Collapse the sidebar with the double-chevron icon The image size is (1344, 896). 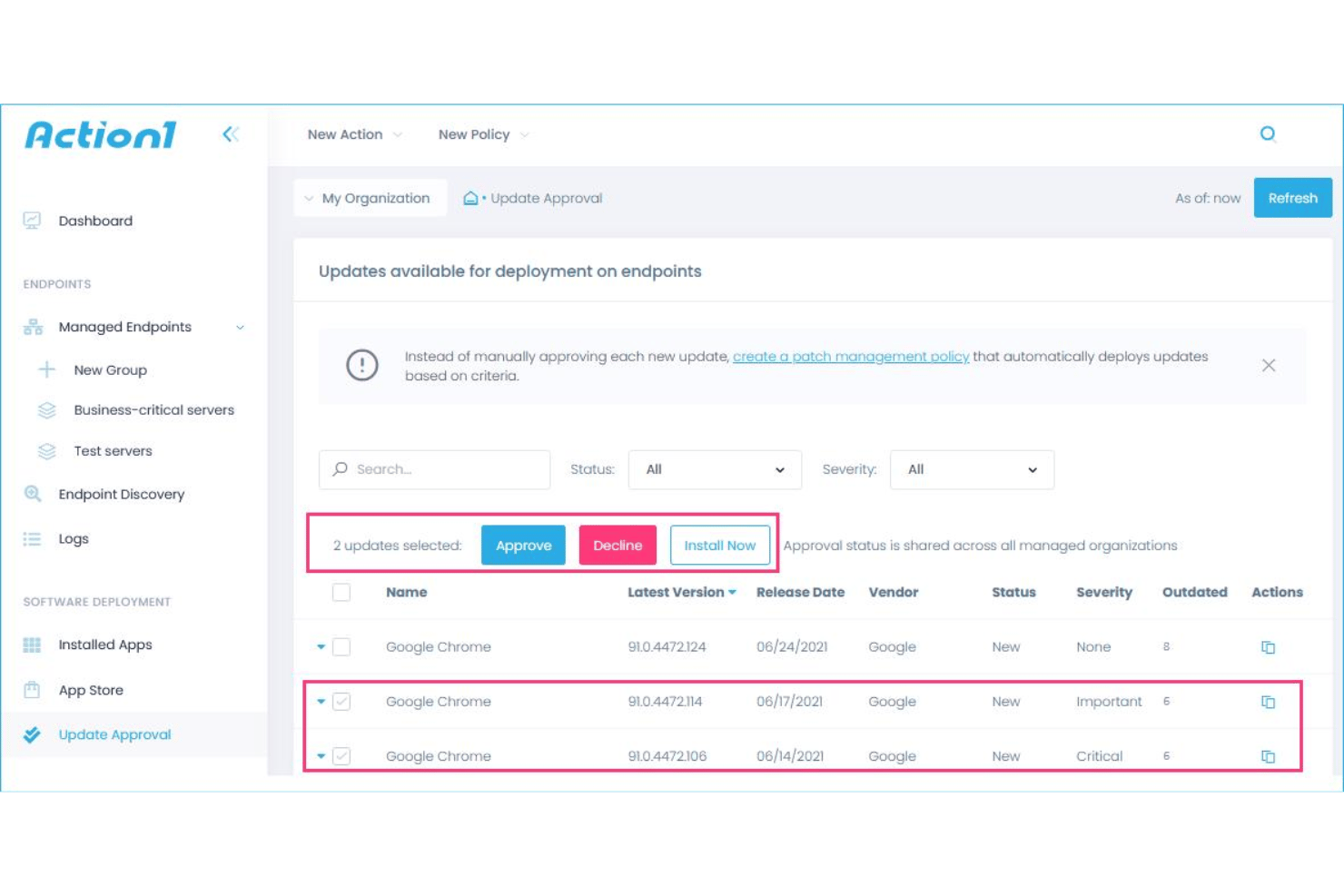point(231,134)
